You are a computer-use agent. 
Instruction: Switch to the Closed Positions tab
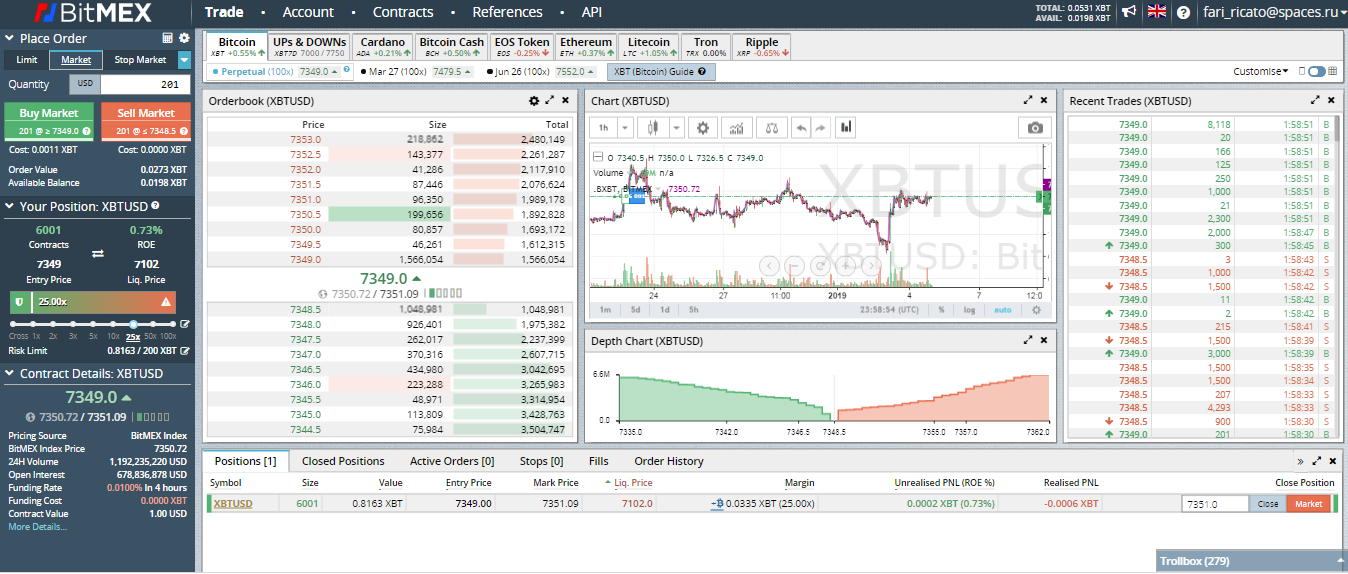(343, 461)
